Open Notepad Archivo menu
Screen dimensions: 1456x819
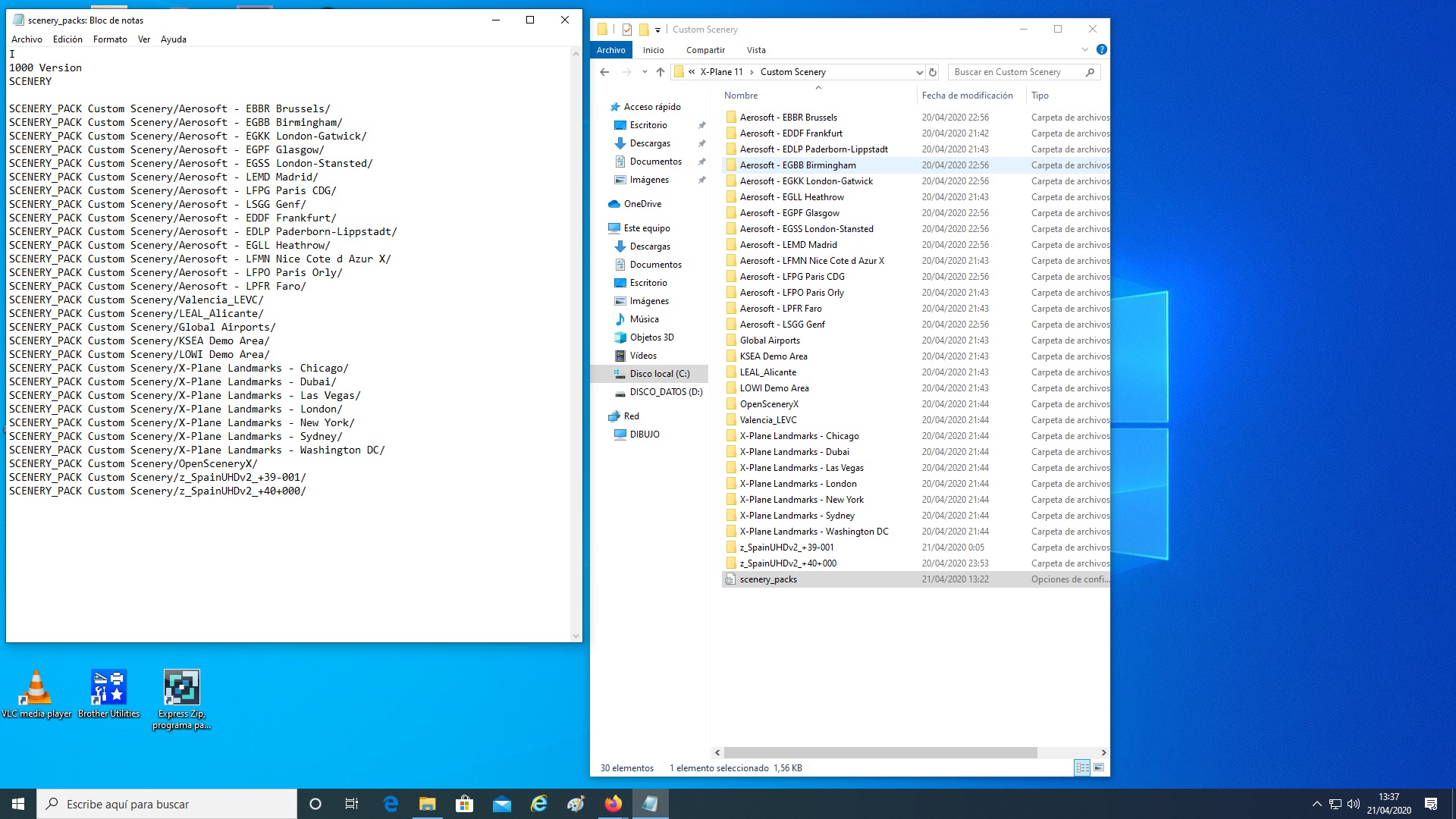point(27,39)
